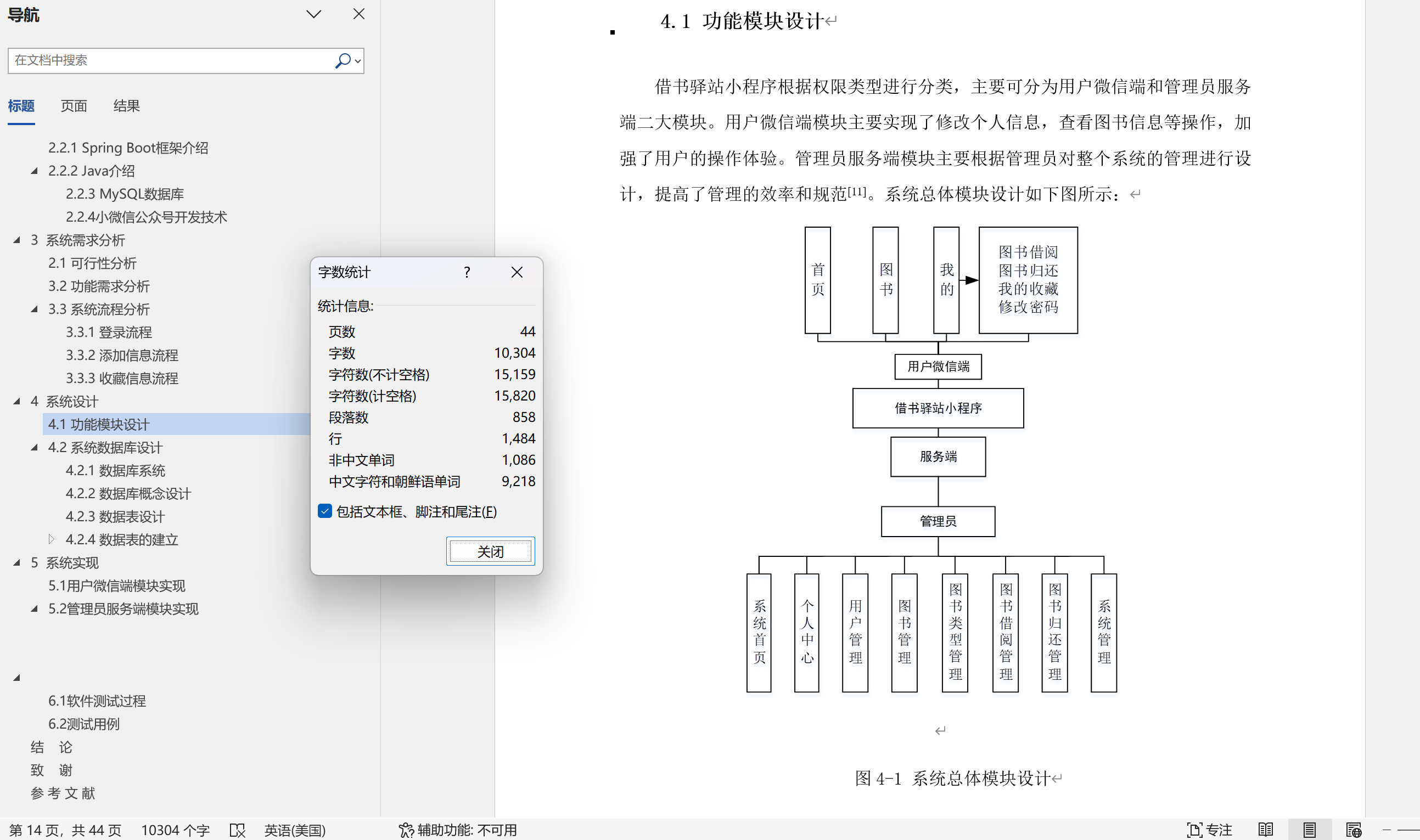Switch to the 标题 tab
The height and width of the screenshot is (840, 1420).
pos(21,106)
